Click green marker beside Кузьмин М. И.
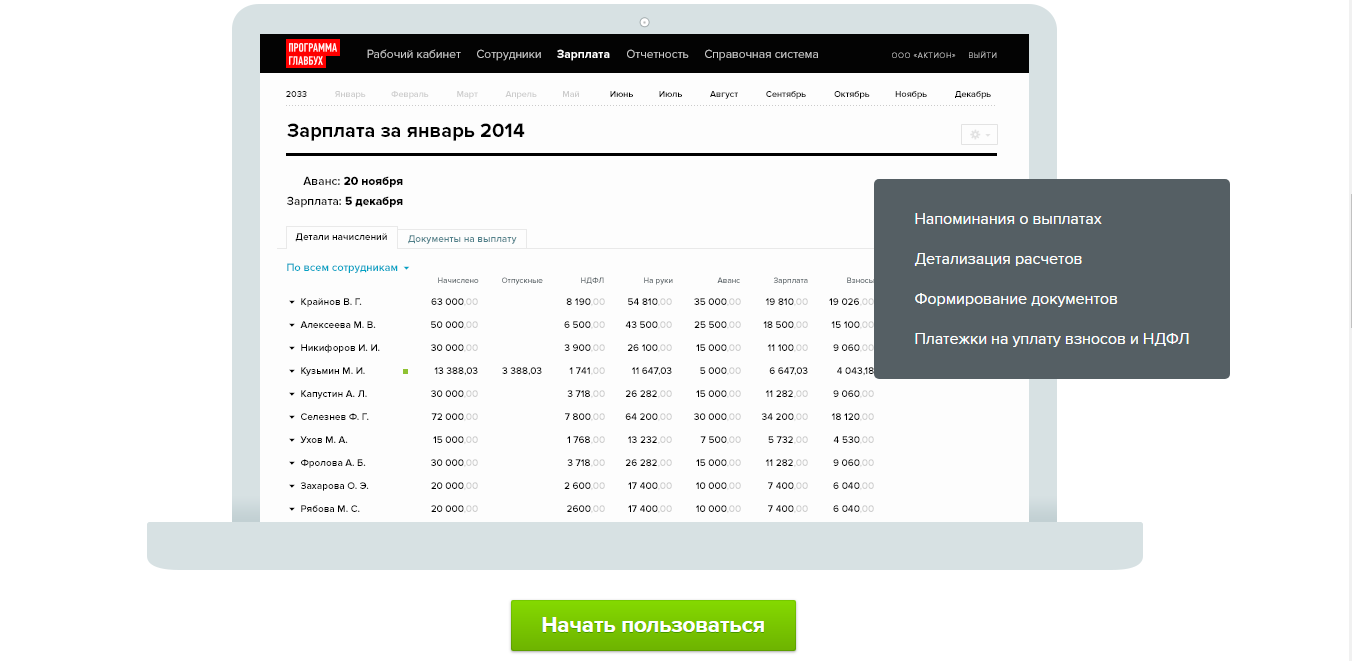1352x661 pixels. pos(406,371)
